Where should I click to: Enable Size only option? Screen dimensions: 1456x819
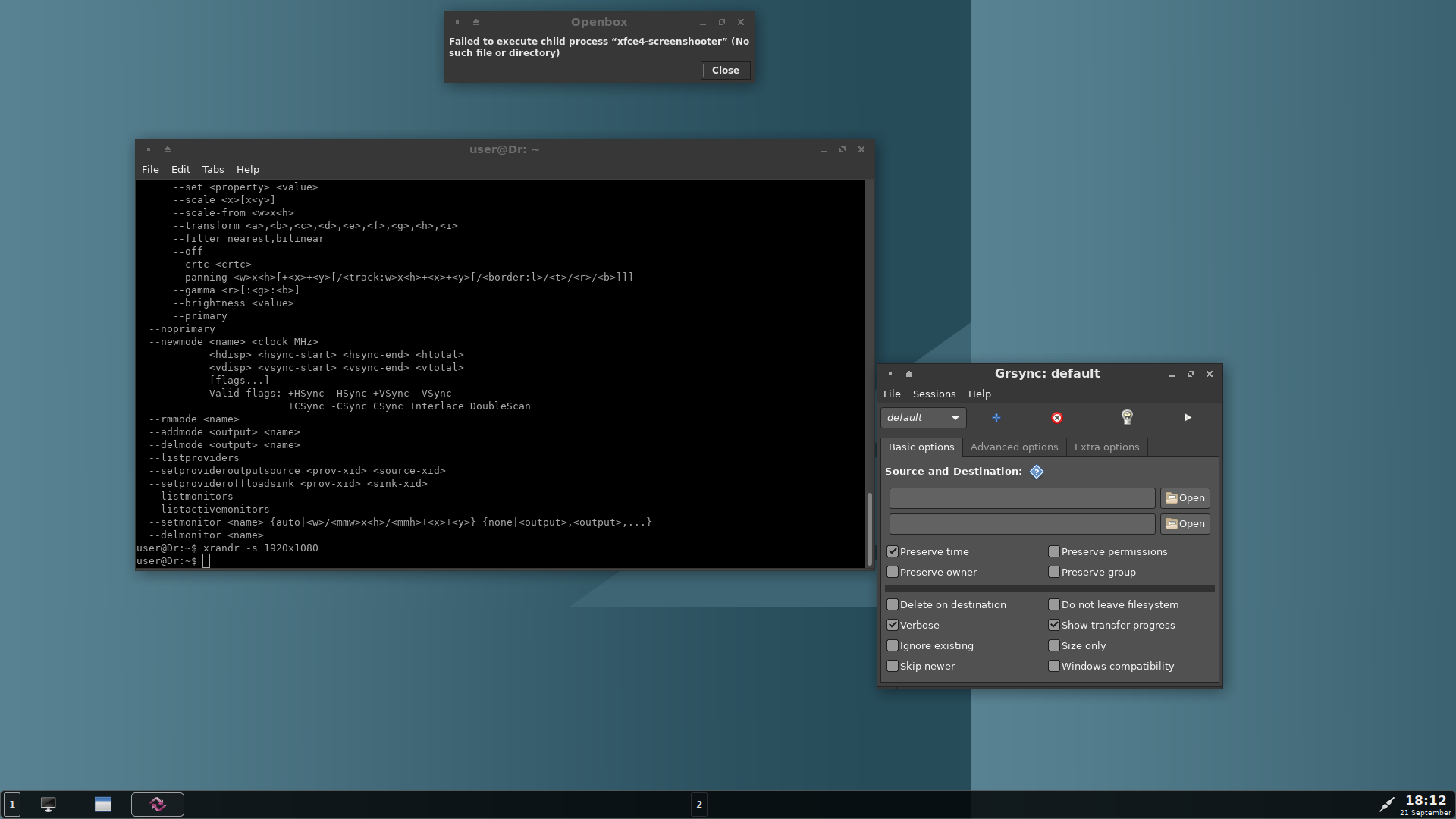point(1054,645)
